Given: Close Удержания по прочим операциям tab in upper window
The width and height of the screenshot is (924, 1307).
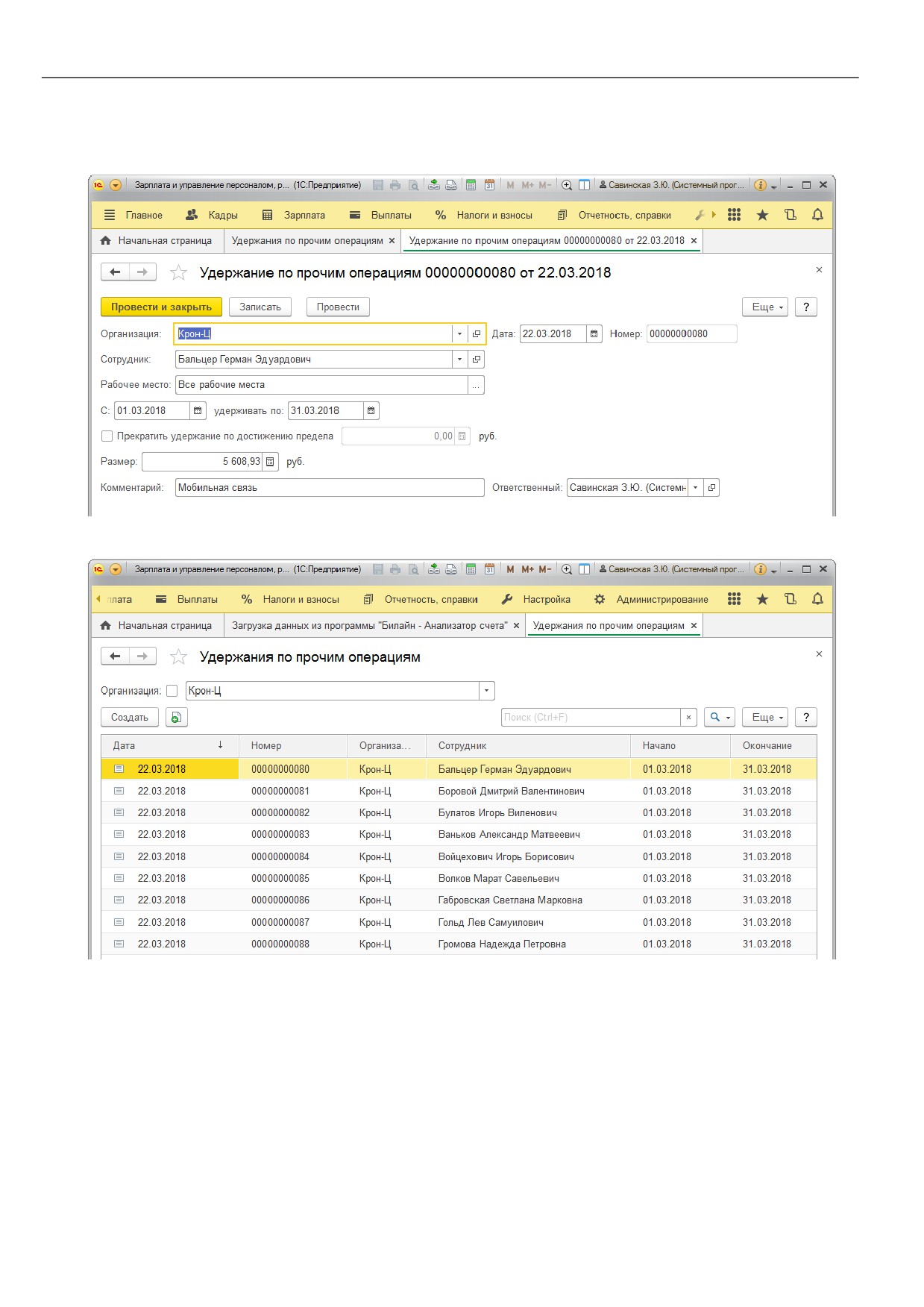Looking at the screenshot, I should (x=392, y=241).
